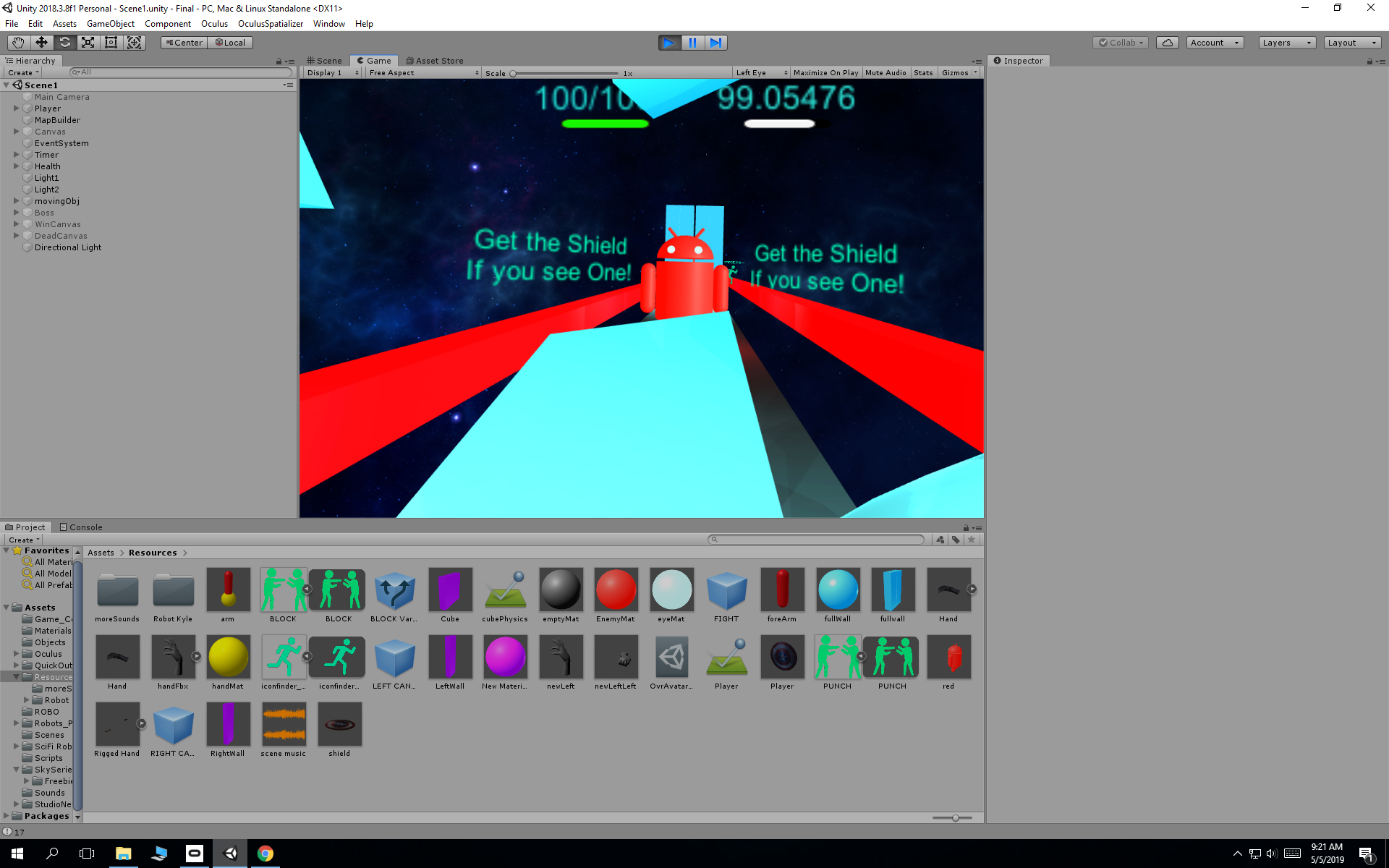This screenshot has height=868, width=1389.
Task: Select the Scale tool
Action: (x=88, y=43)
